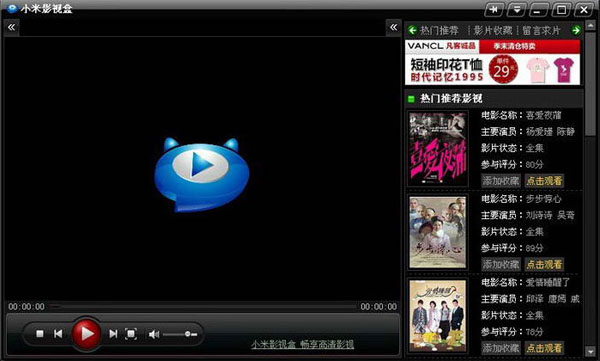Viewport: 600px width, 361px height.
Task: Pin the window always on top
Action: (494, 10)
